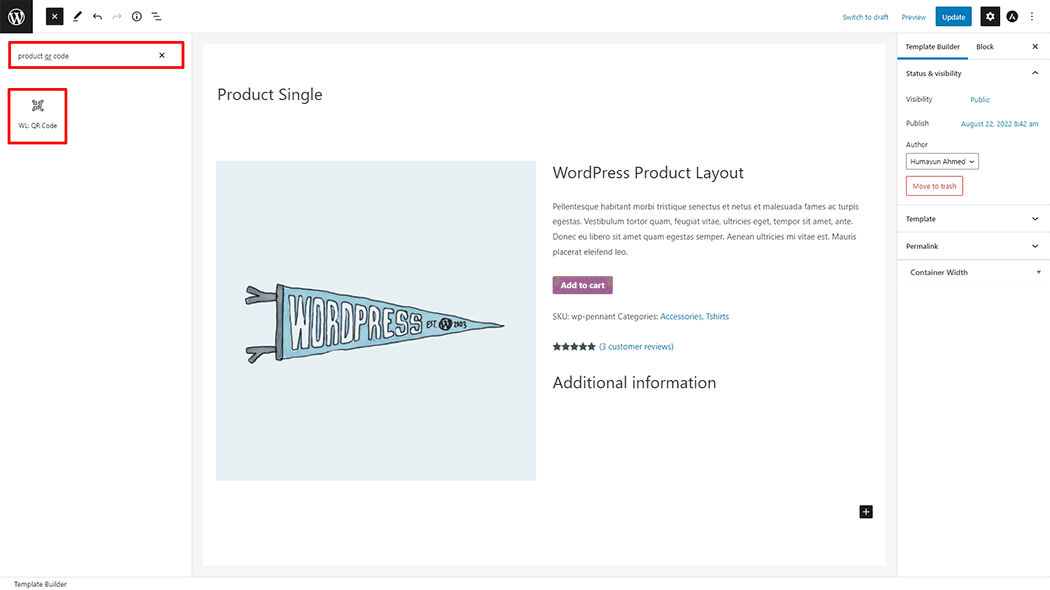Select the Template Builder tab
This screenshot has width=1050, height=590.
coord(932,47)
